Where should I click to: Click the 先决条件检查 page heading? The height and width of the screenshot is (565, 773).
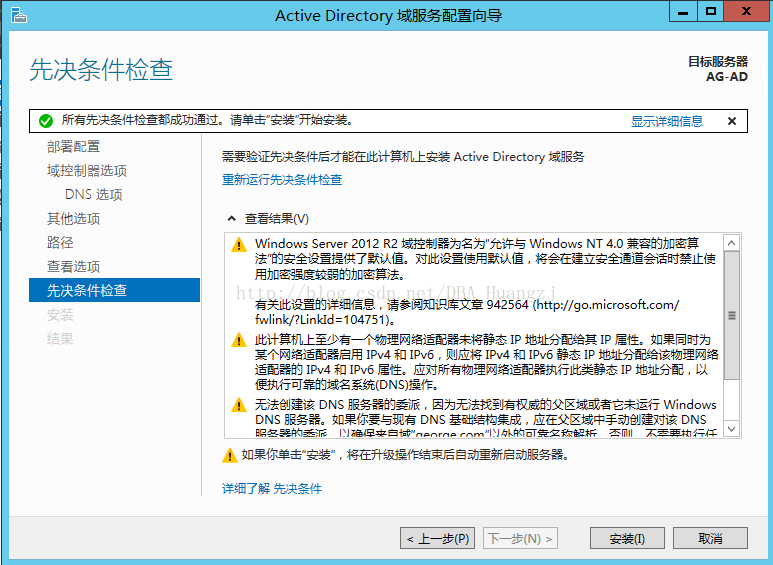pos(101,70)
